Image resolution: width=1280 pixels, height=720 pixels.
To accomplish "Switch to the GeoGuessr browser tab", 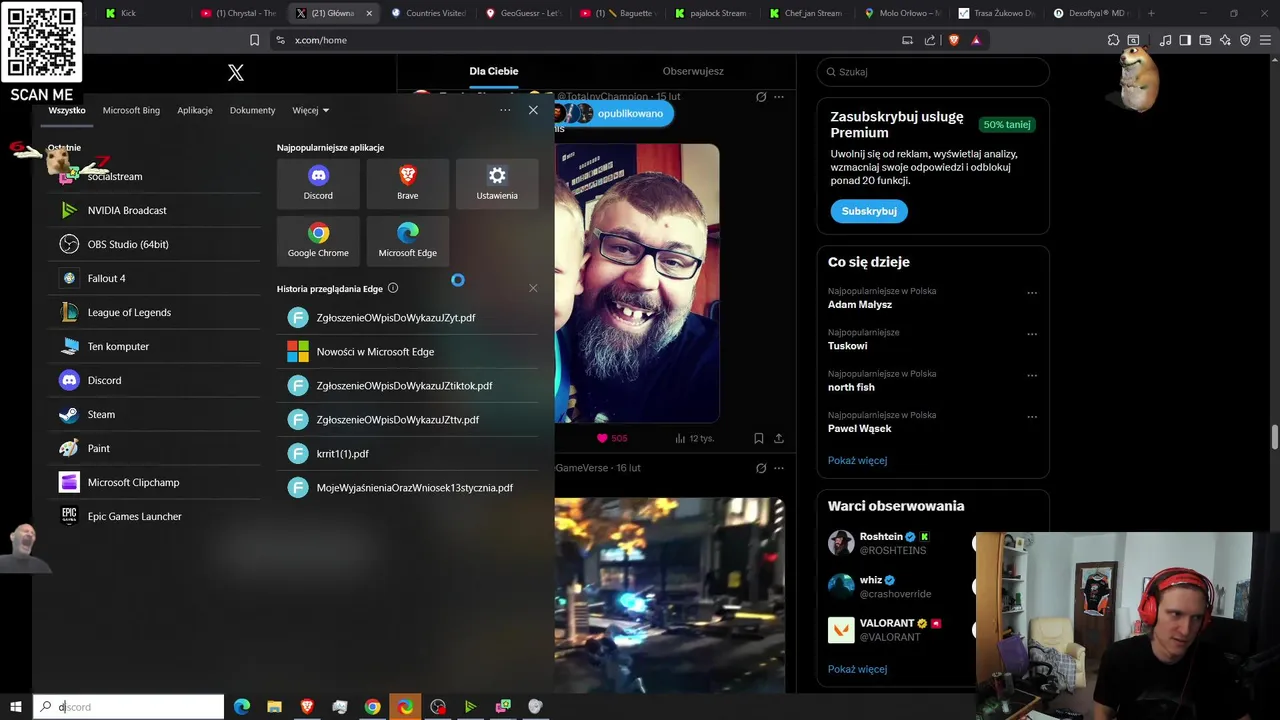I will (524, 13).
